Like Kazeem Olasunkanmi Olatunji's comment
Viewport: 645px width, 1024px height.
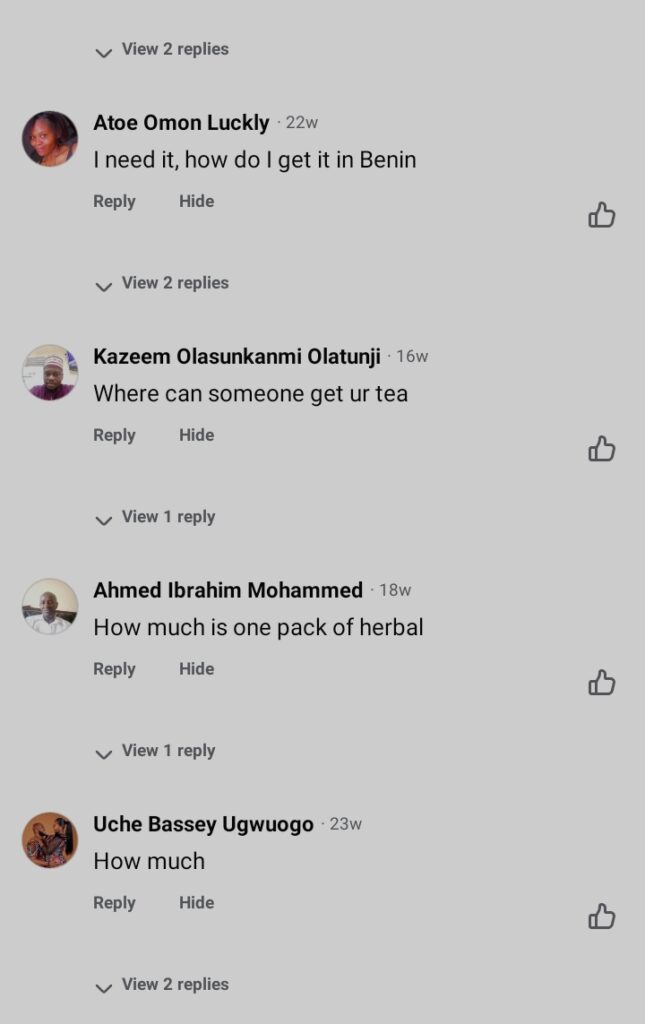click(x=601, y=449)
